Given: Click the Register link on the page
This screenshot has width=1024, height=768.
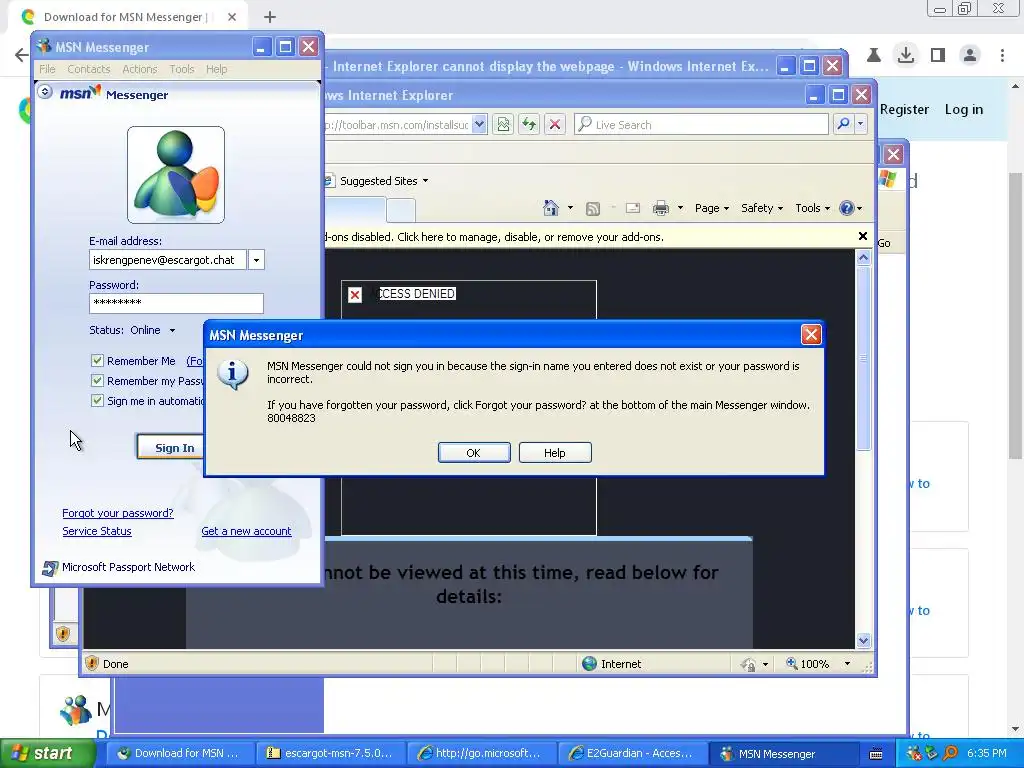Looking at the screenshot, I should coord(904,110).
